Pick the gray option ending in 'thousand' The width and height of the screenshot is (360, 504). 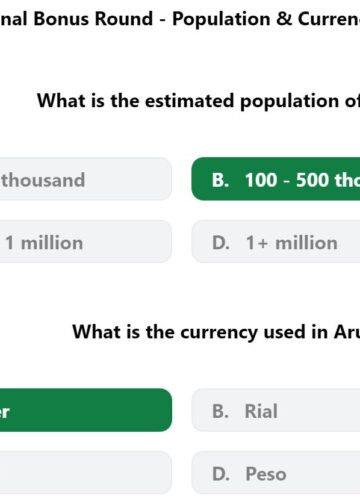[86, 179]
